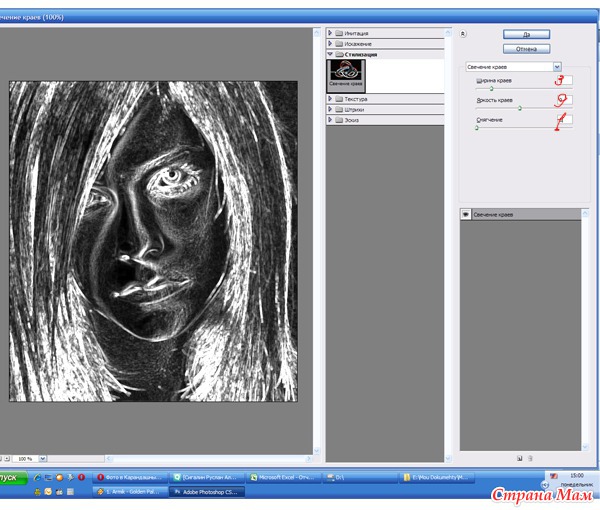
Task: Switch to the D:\ folder taskbar window
Action: [360, 477]
